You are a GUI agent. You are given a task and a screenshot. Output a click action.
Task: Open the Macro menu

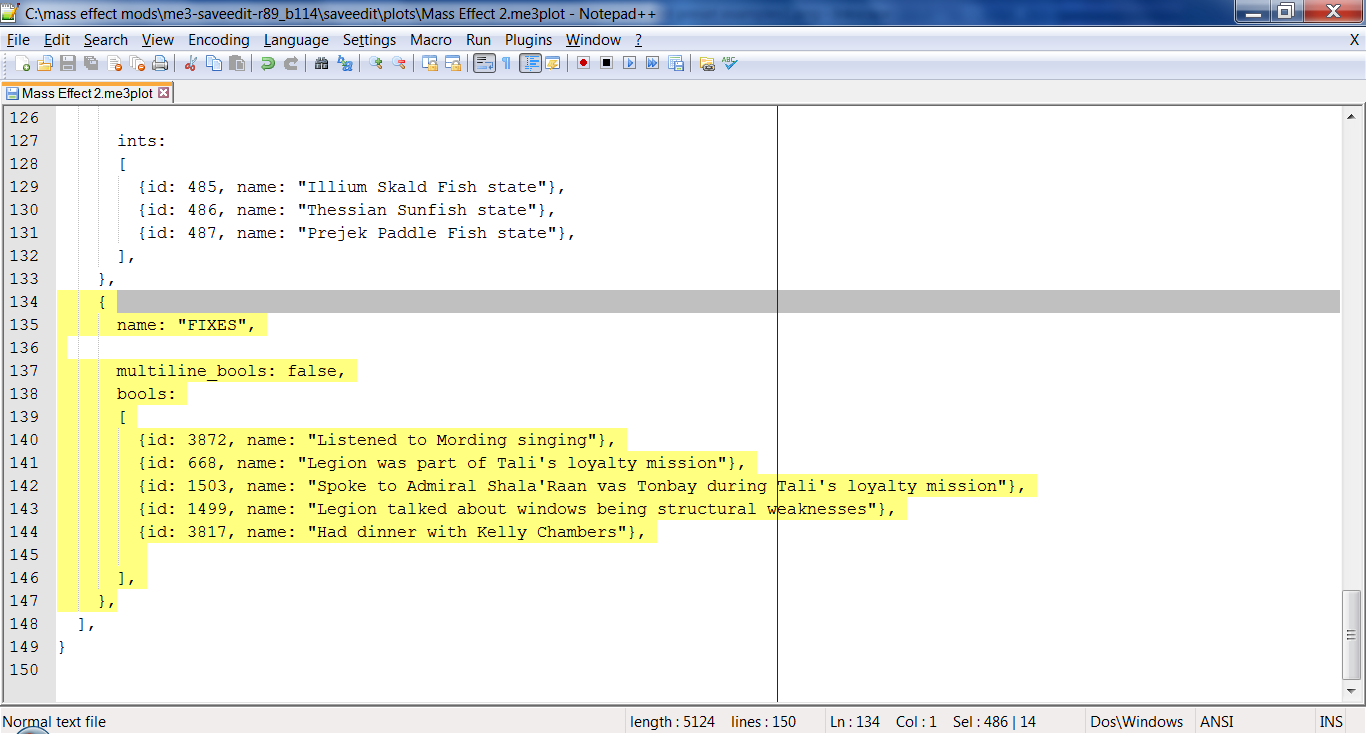tap(430, 40)
